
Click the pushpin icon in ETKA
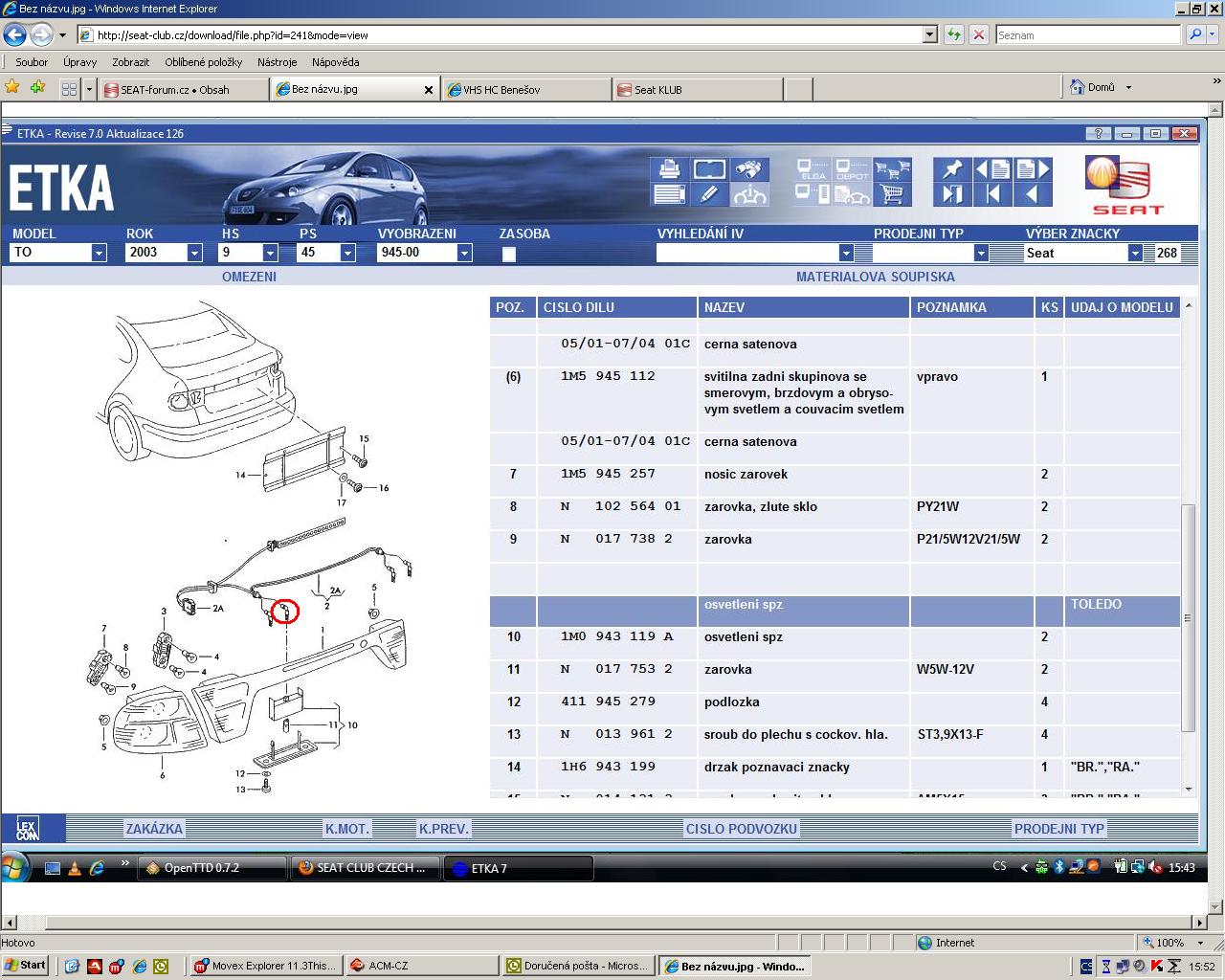click(x=952, y=169)
